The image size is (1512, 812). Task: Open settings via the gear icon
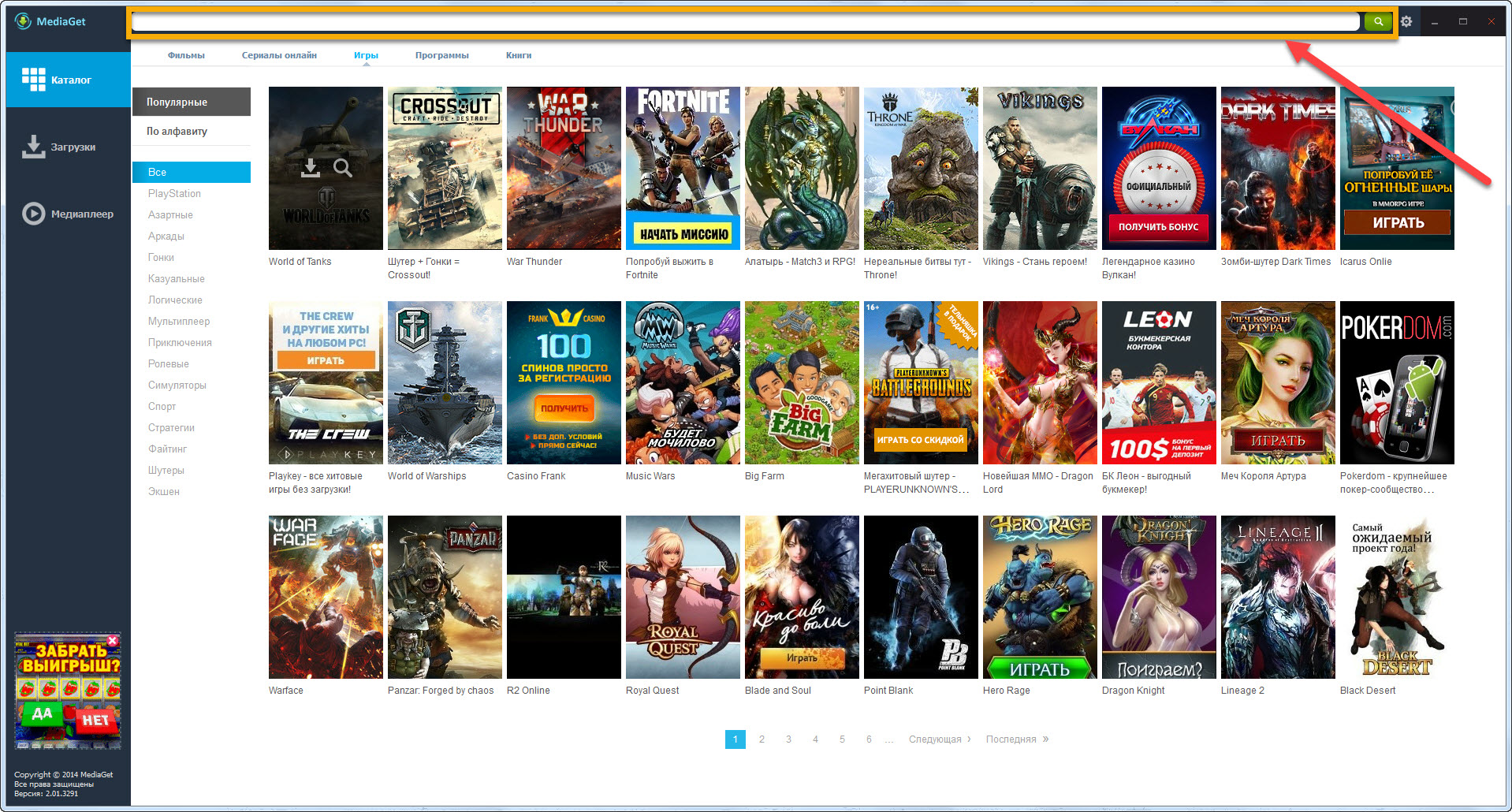click(x=1406, y=22)
